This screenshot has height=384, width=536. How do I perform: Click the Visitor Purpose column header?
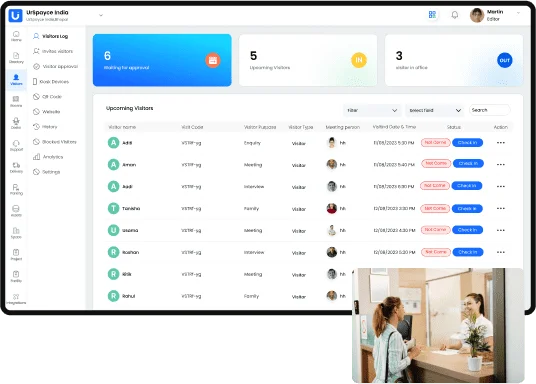click(x=260, y=127)
